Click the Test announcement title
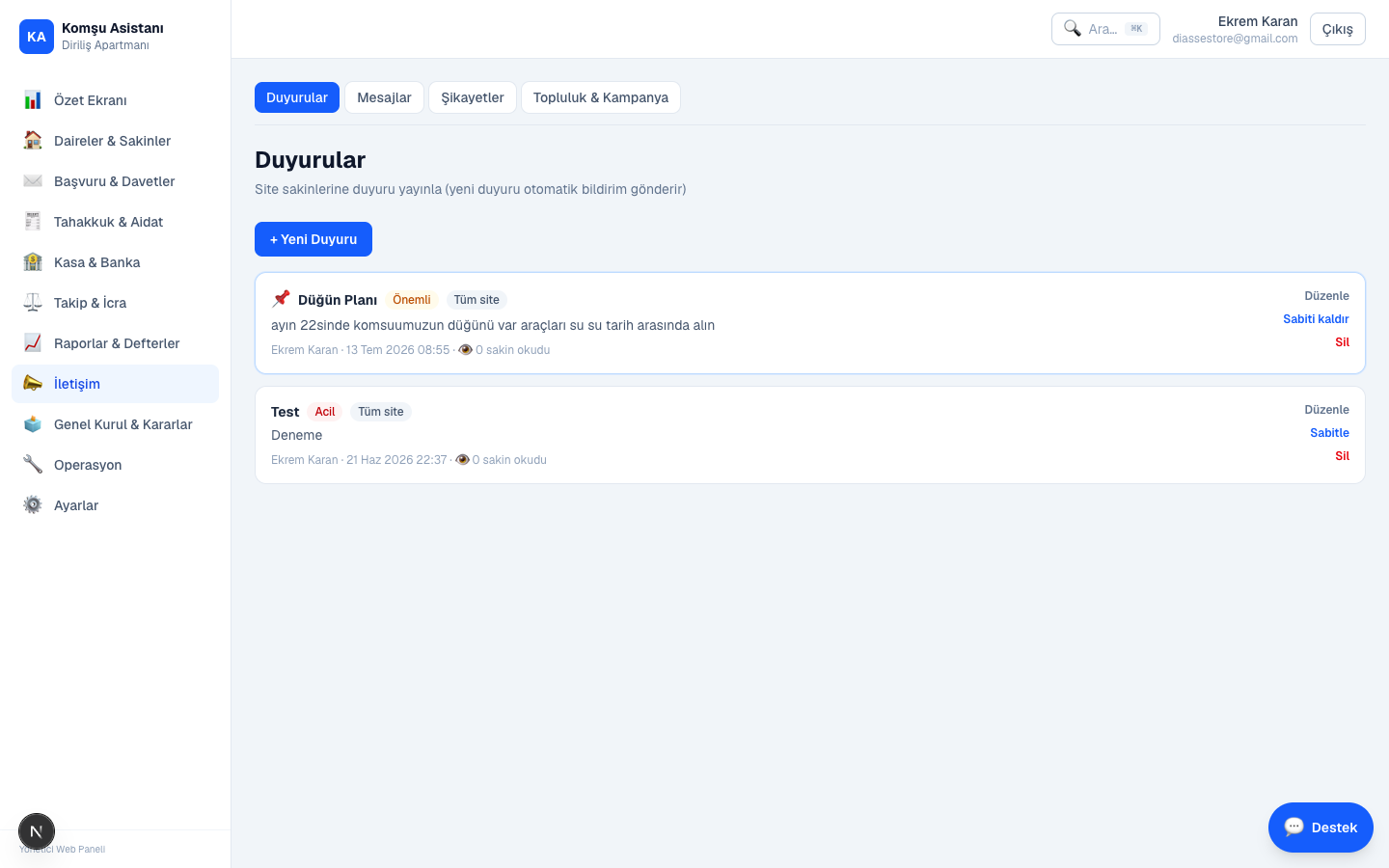The width and height of the screenshot is (1389, 868). point(286,412)
